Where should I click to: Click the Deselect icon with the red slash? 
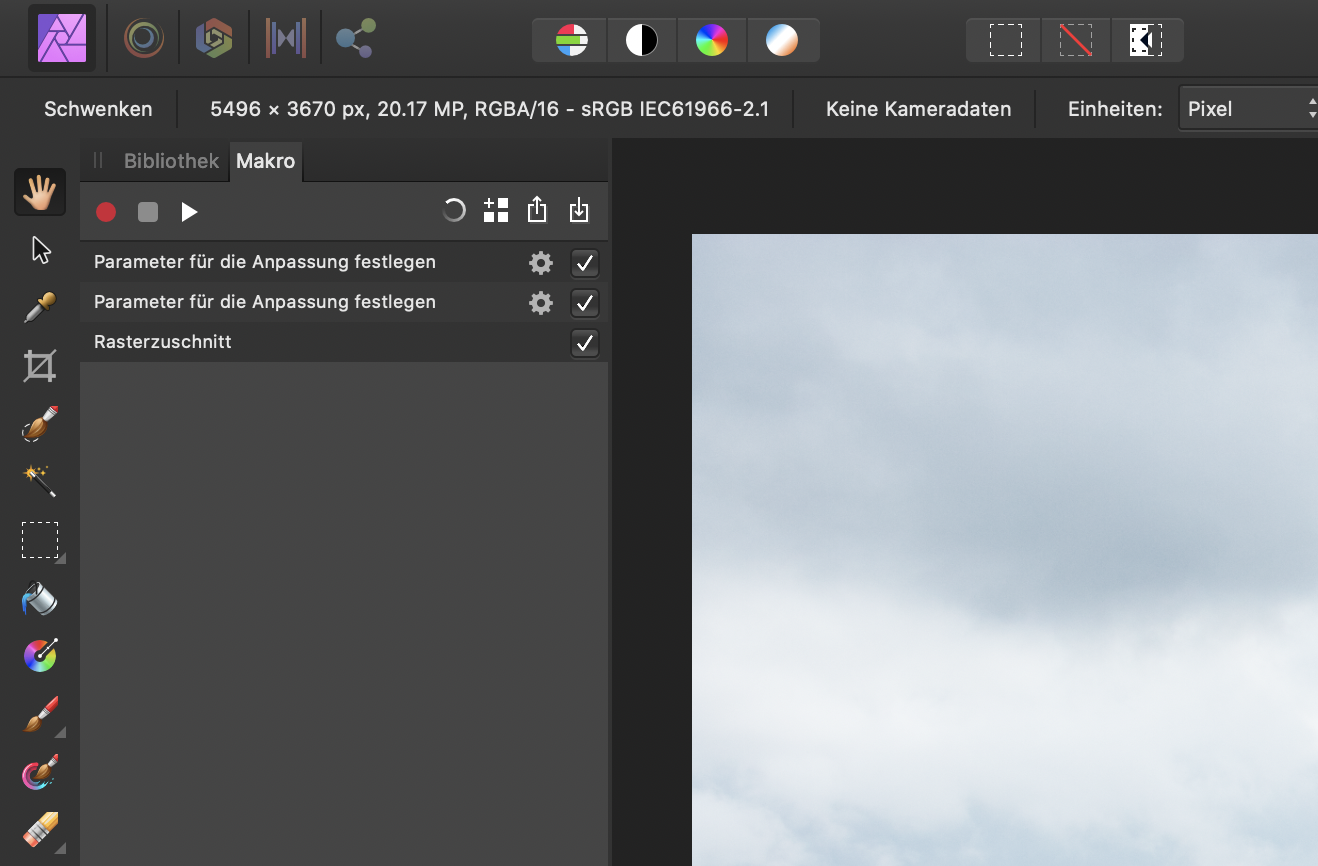click(x=1076, y=40)
